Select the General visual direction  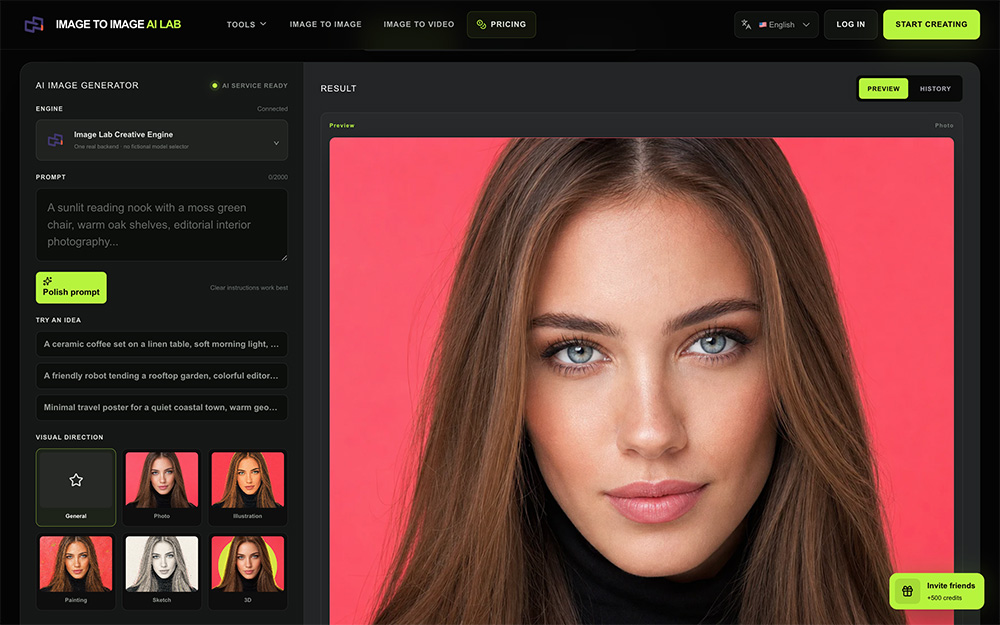tap(76, 487)
